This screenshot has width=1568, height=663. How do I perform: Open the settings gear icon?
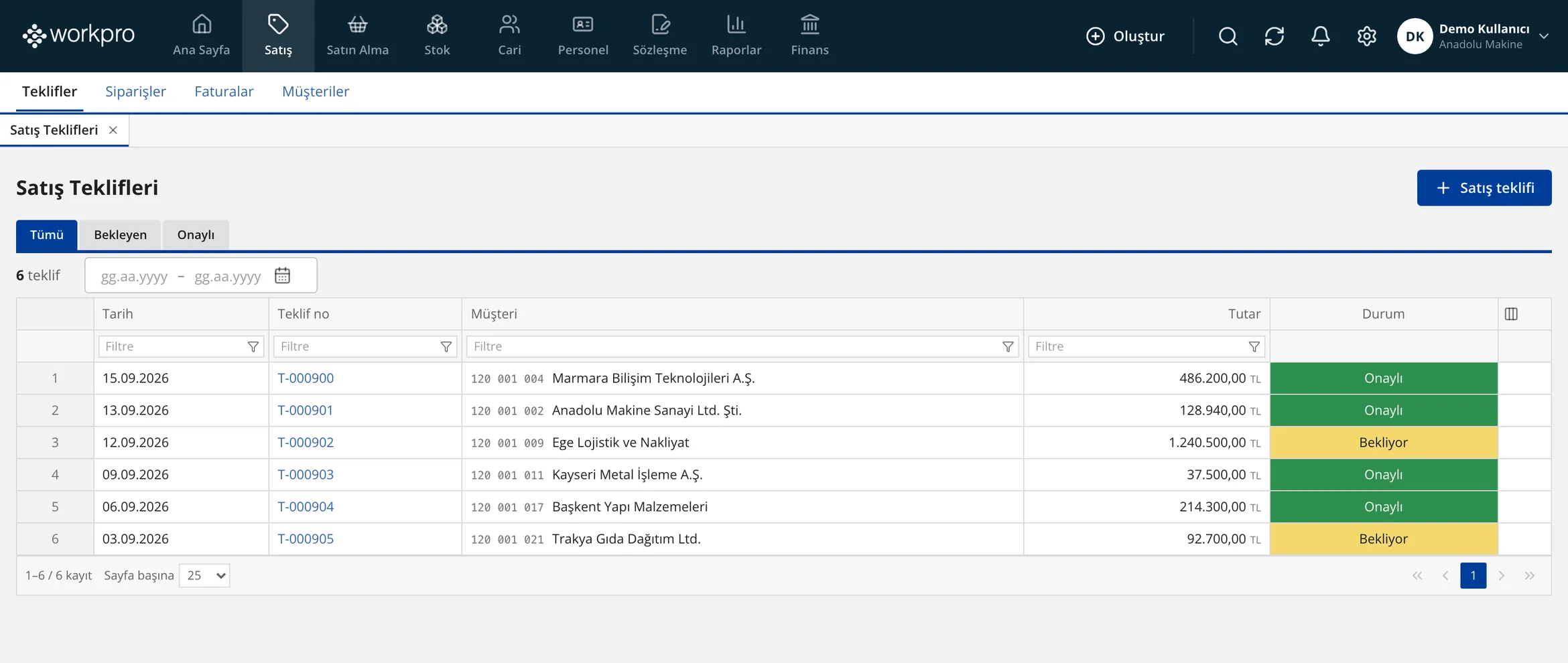[1366, 36]
